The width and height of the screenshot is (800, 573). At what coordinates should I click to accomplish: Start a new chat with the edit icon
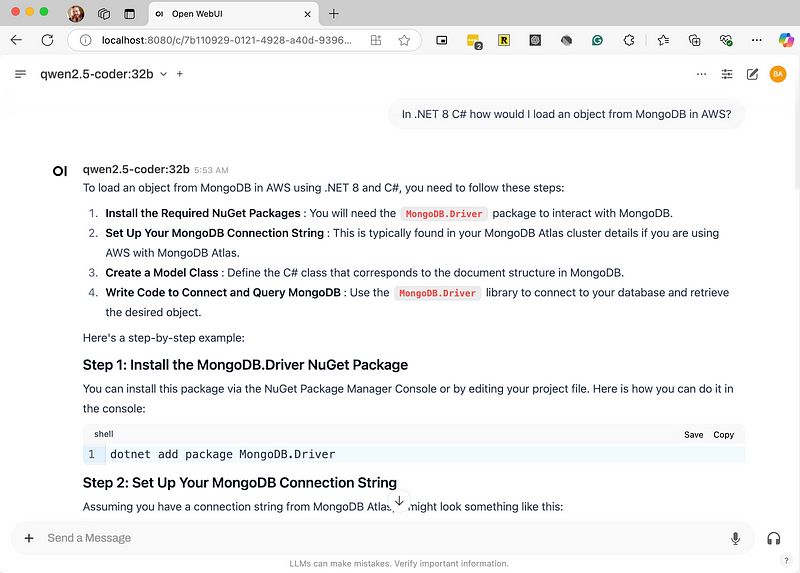tap(752, 74)
